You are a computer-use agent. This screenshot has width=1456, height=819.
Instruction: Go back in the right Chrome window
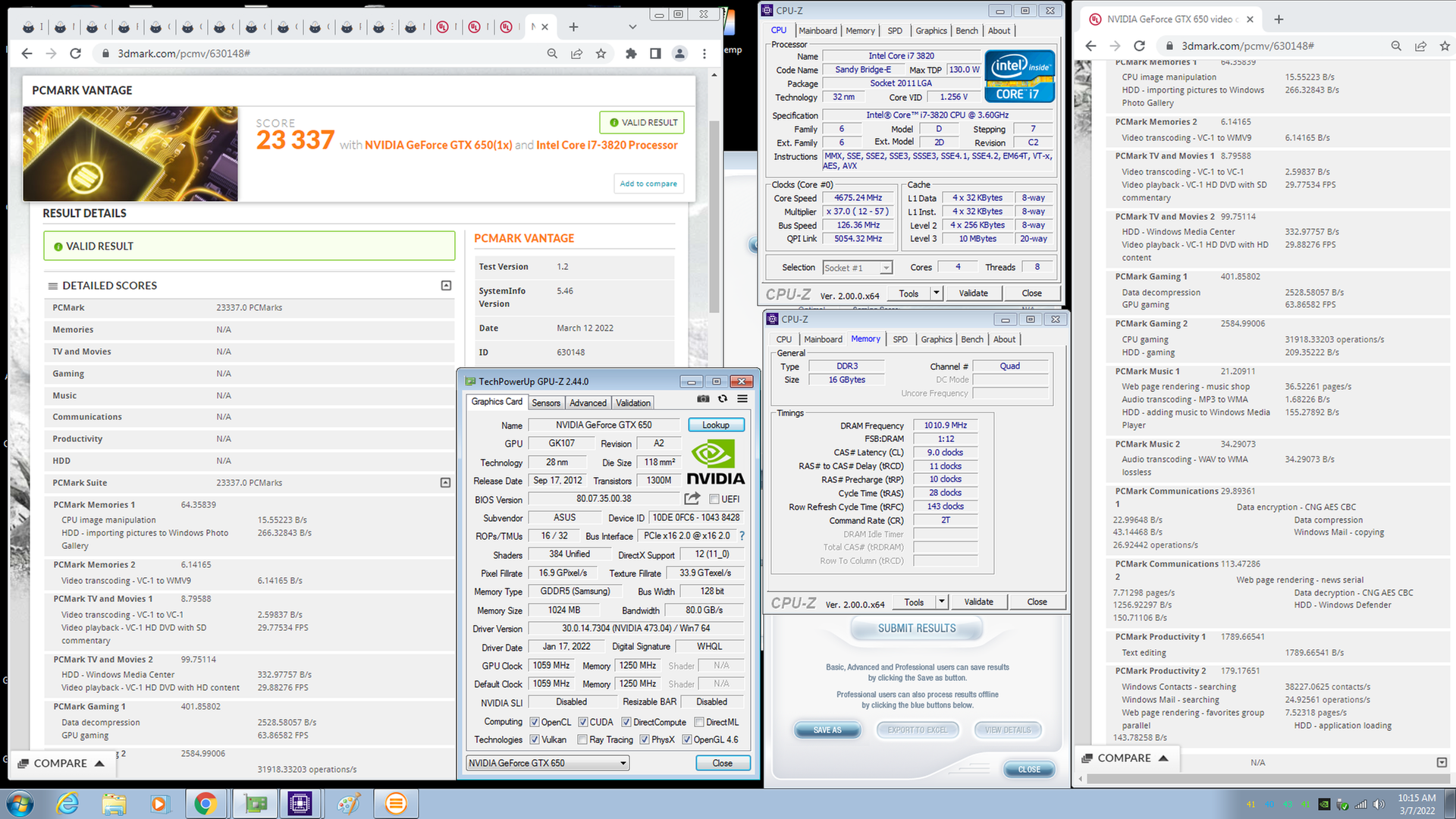click(1090, 45)
